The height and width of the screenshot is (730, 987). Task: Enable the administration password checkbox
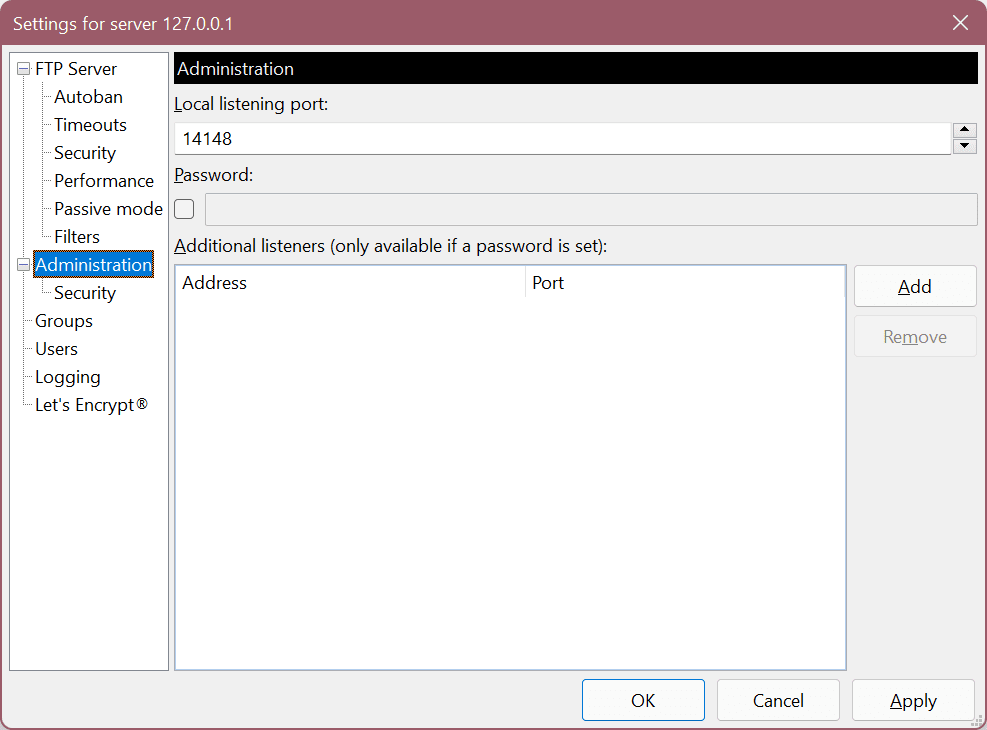pyautogui.click(x=183, y=209)
